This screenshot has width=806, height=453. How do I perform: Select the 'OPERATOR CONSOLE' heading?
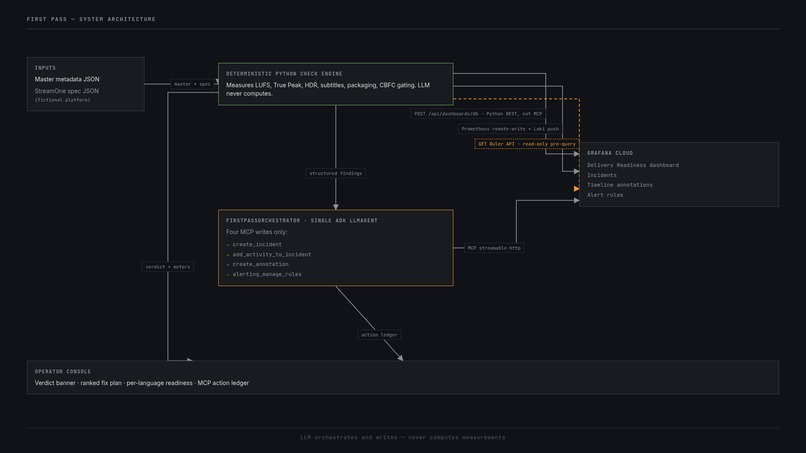(x=63, y=371)
